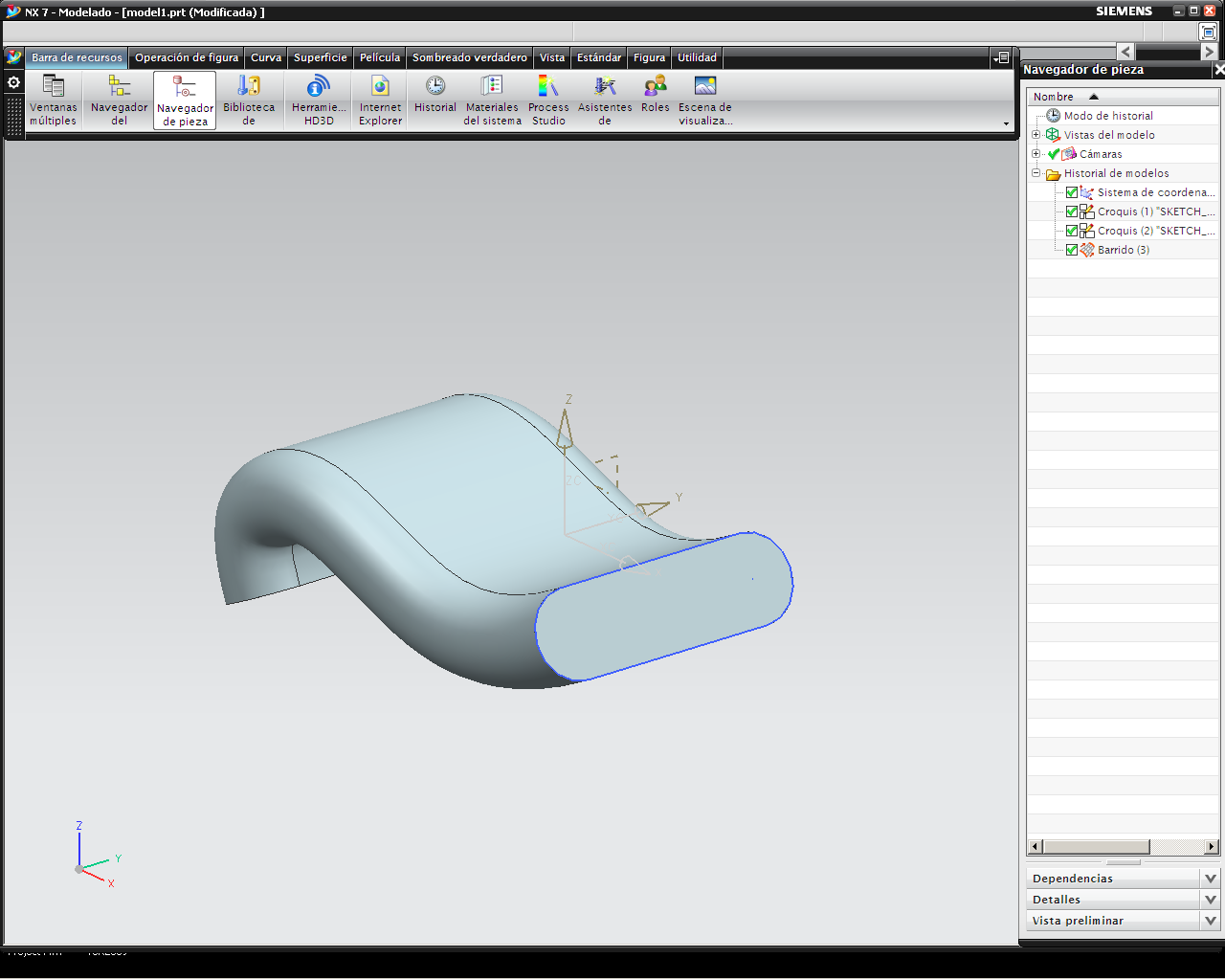
Task: Click navigator scrollbar right arrow
Action: tap(1212, 847)
